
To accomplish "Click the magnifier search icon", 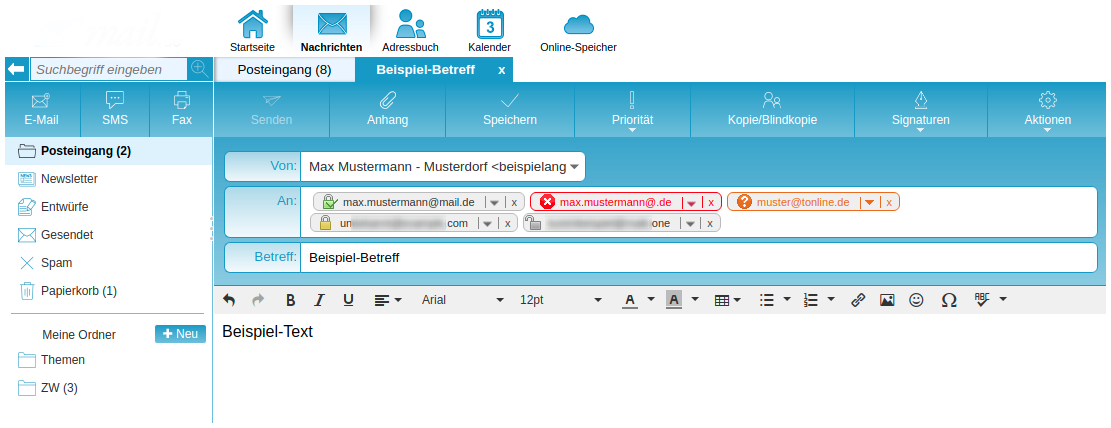I will click(200, 69).
